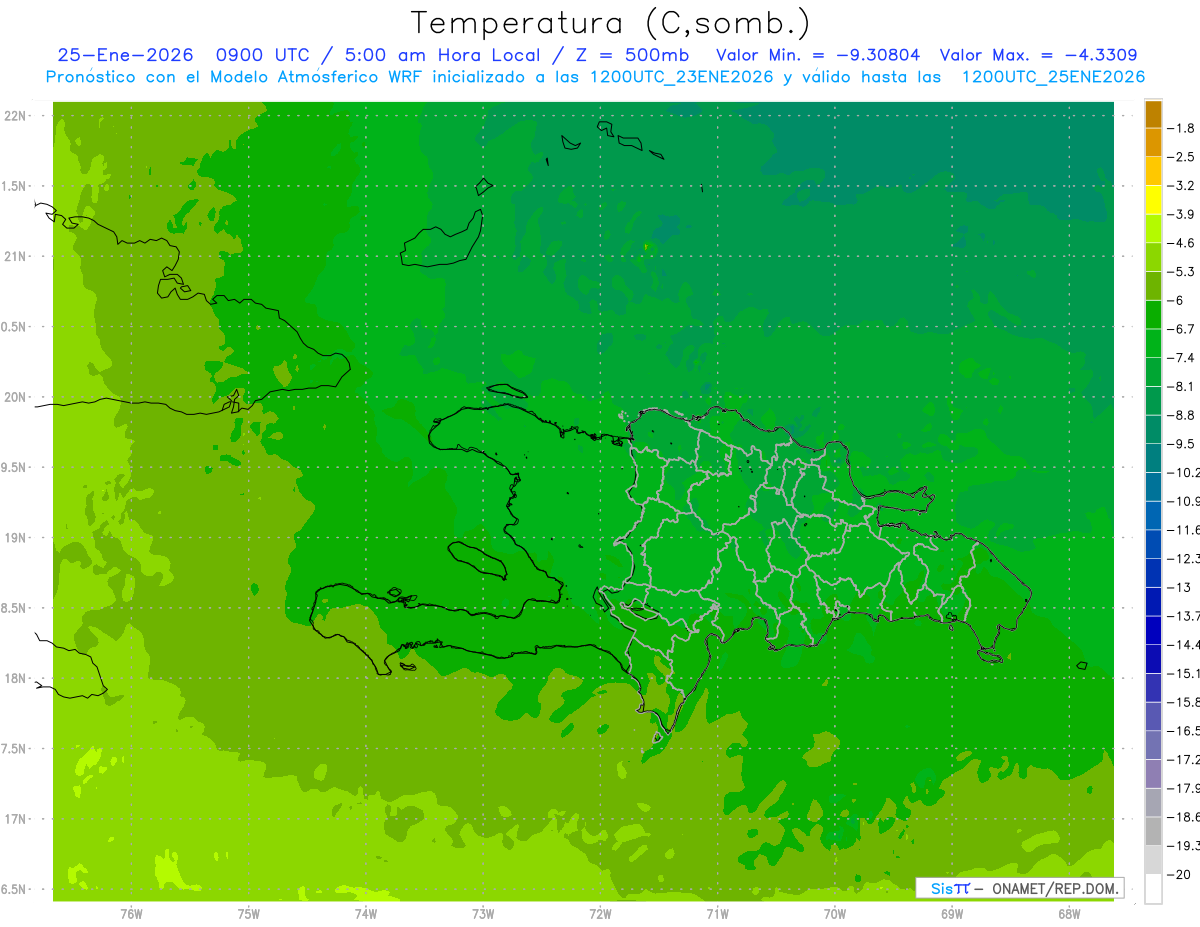Viewport: 1200px width, 927px height.
Task: Select the date "25-Ene-2026" in the header
Action: pos(125,55)
